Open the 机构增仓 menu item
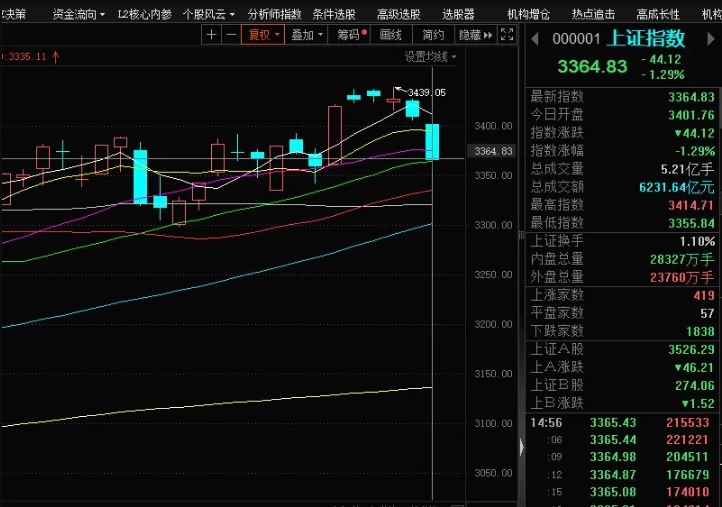This screenshot has width=722, height=507. point(529,15)
